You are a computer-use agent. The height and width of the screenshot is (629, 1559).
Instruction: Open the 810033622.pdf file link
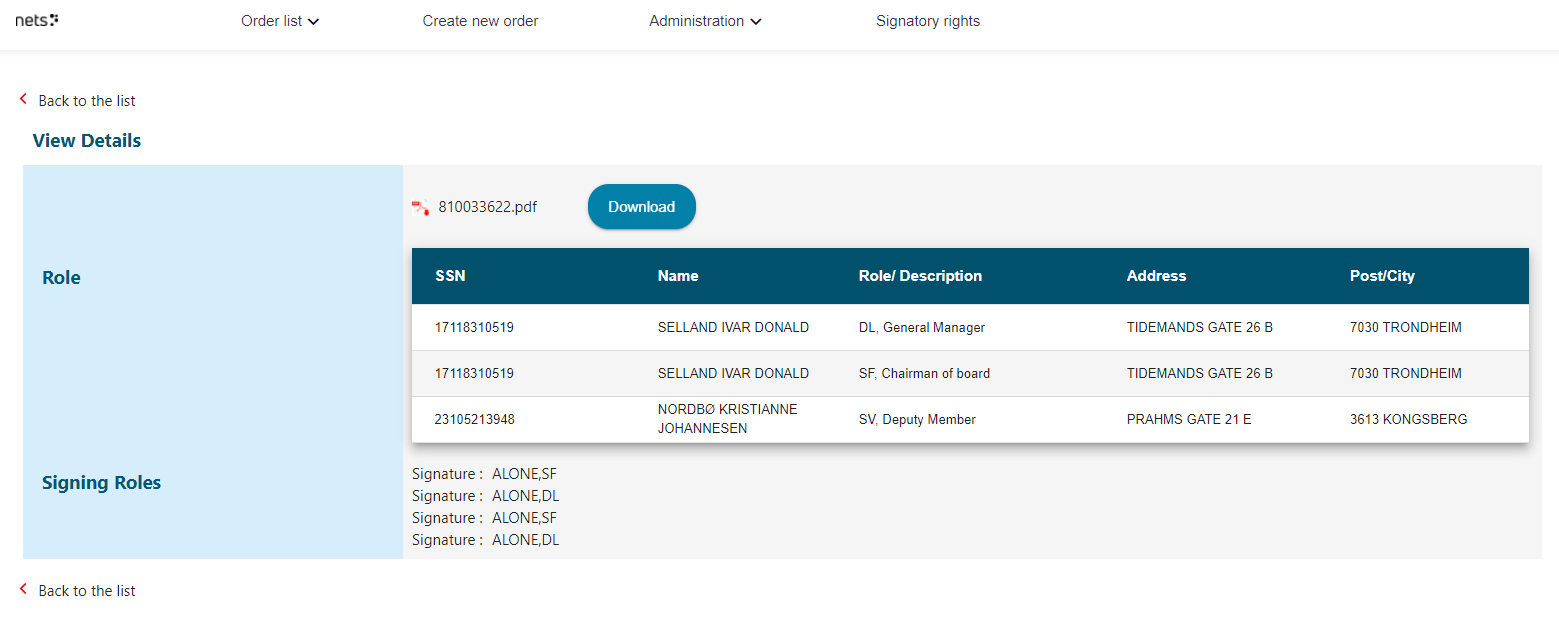[x=487, y=207]
